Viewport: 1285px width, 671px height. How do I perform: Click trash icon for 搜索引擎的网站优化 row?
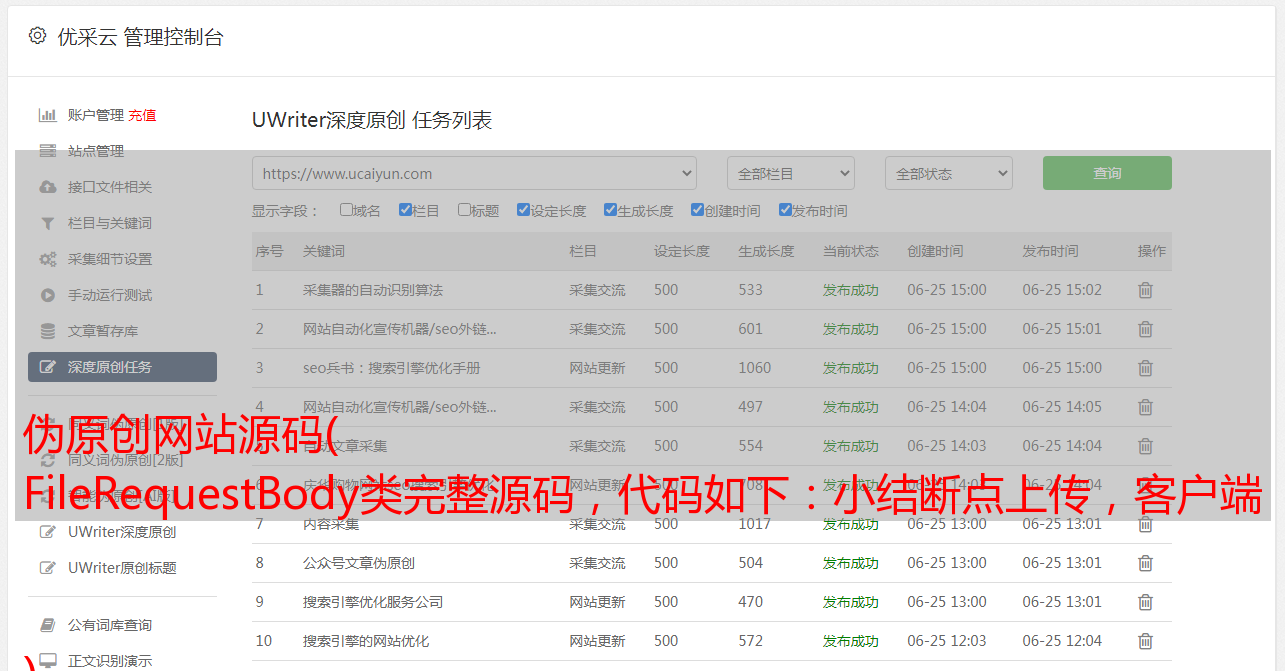1145,641
